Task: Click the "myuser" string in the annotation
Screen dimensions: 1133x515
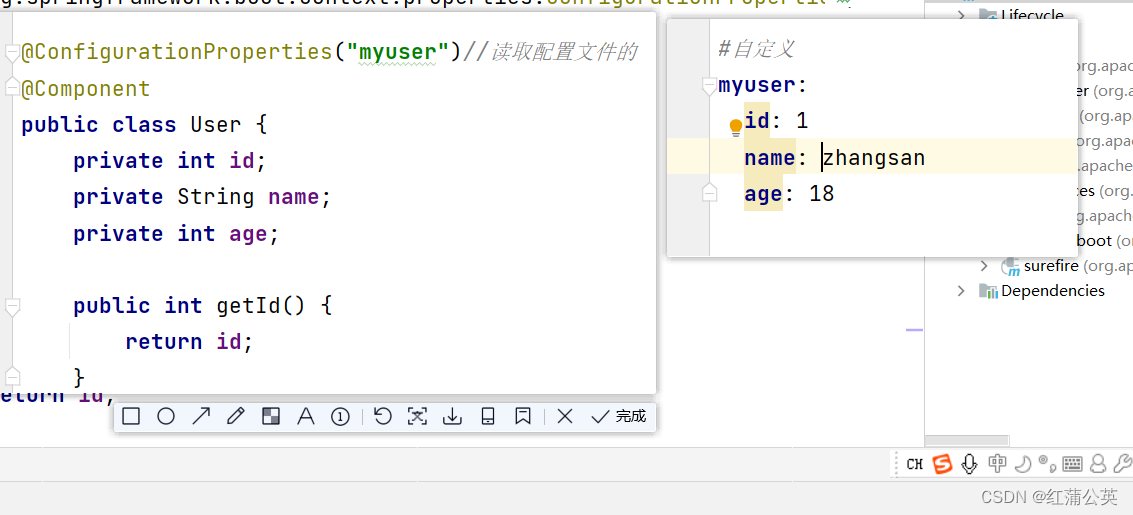Action: tap(398, 52)
